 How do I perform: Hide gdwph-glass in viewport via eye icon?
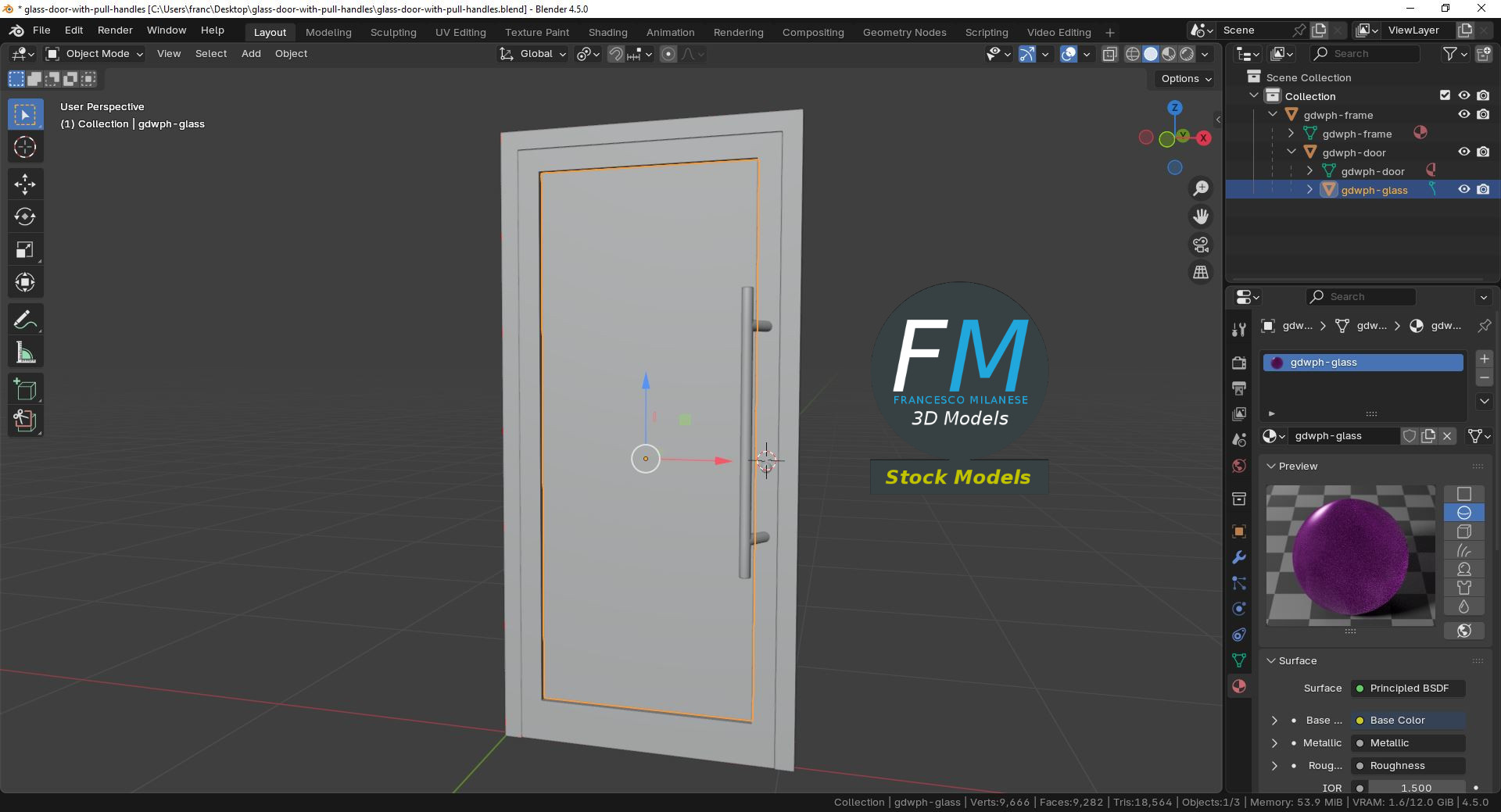pyautogui.click(x=1464, y=189)
